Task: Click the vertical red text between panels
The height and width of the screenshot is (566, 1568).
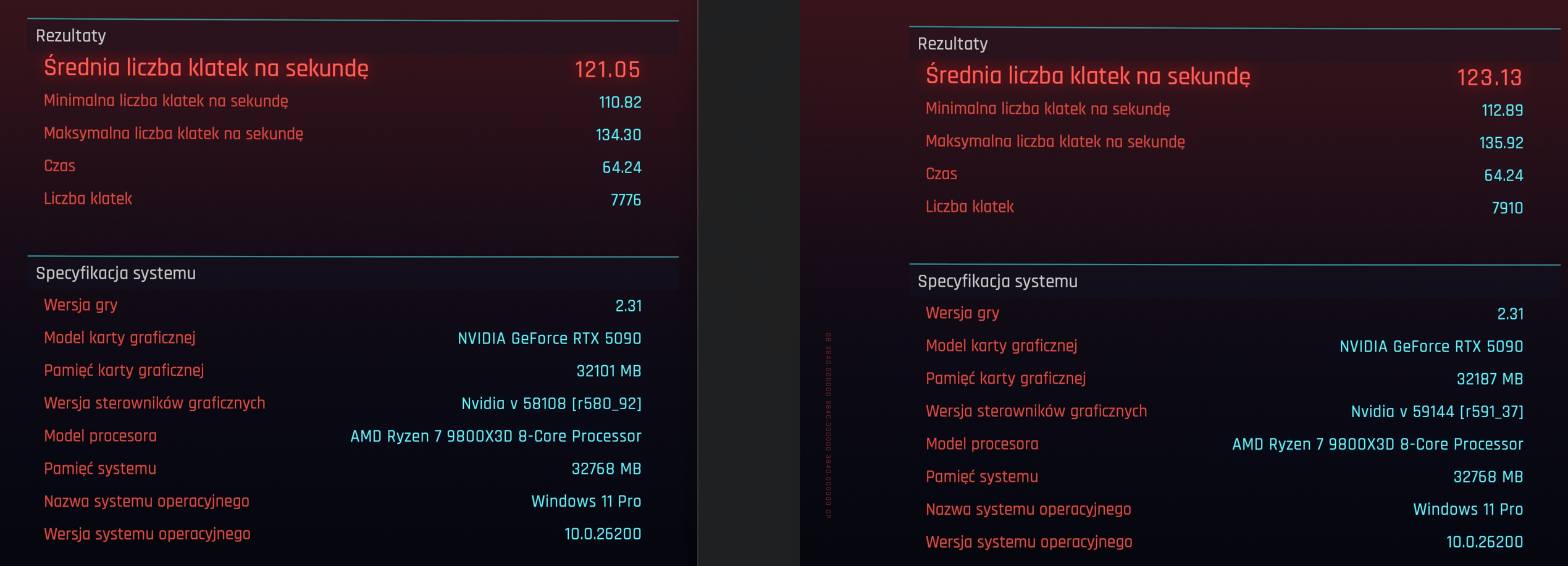Action: click(x=828, y=425)
